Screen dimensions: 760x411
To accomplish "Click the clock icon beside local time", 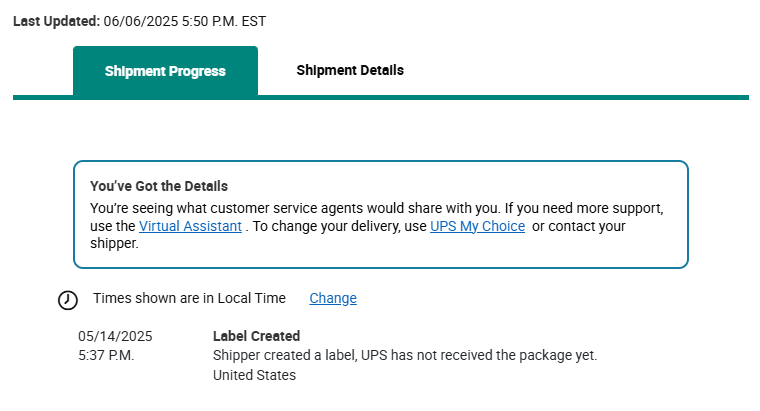I will click(x=68, y=299).
